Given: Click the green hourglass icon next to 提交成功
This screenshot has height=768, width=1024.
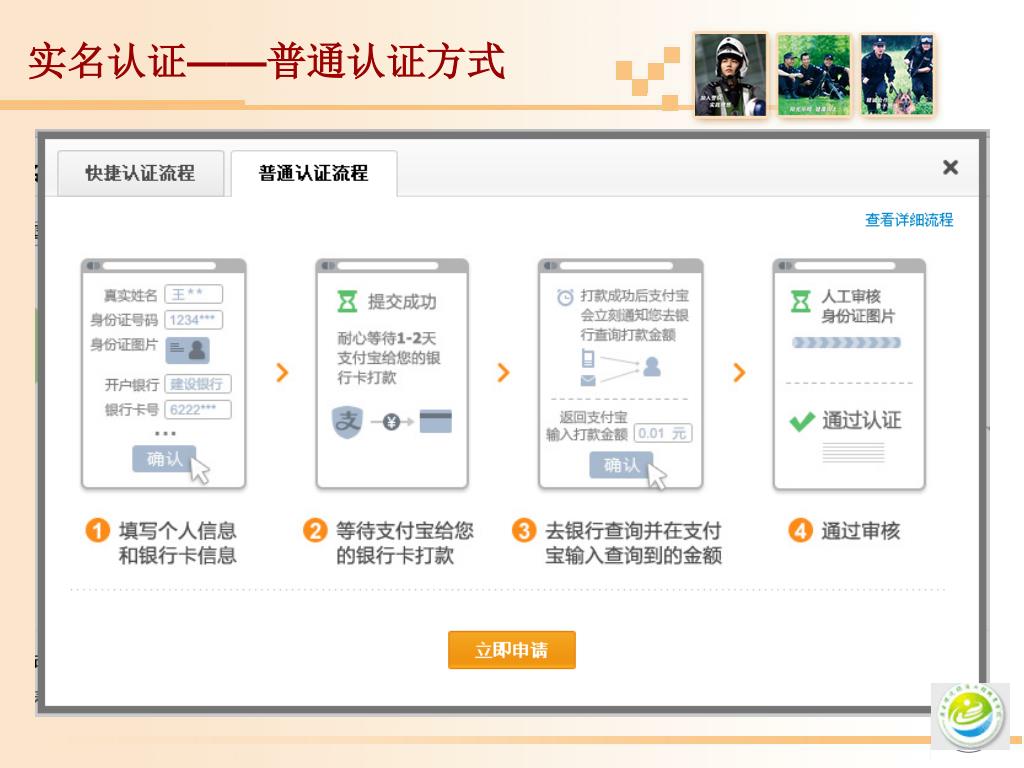Looking at the screenshot, I should click(x=347, y=302).
